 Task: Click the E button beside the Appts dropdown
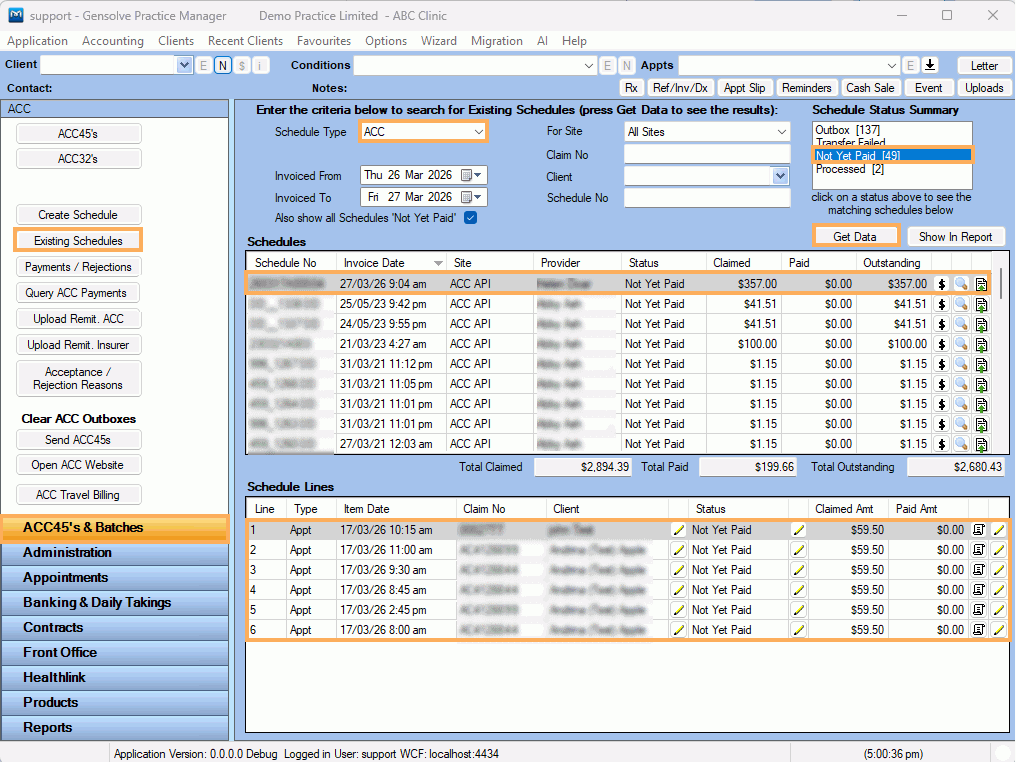click(910, 65)
